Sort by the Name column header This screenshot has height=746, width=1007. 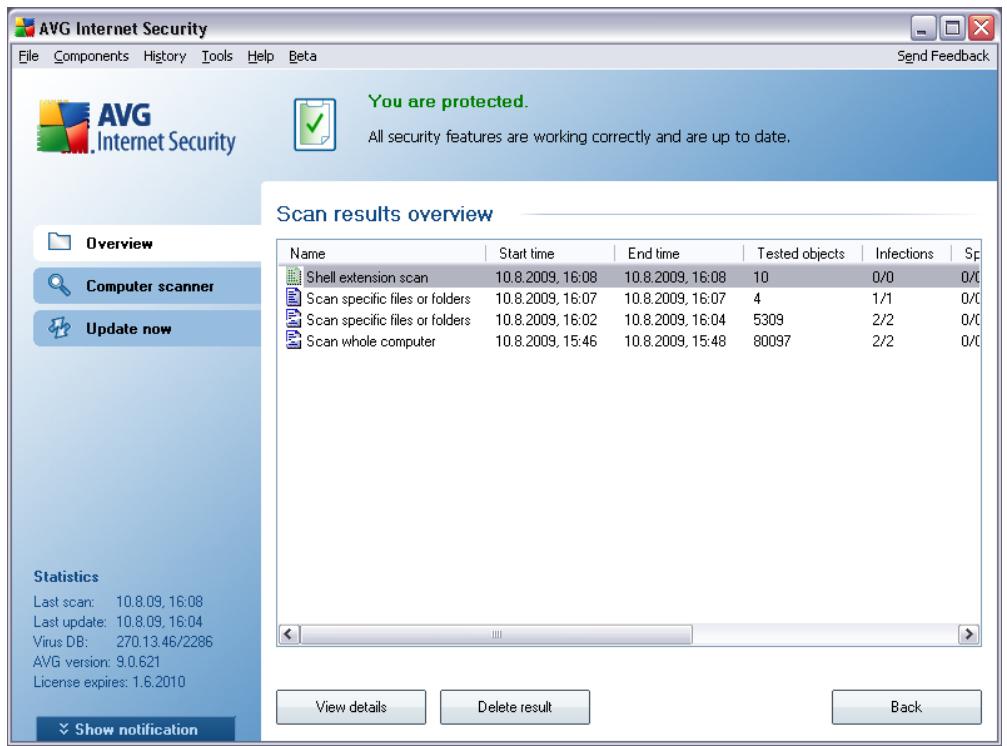(x=382, y=253)
